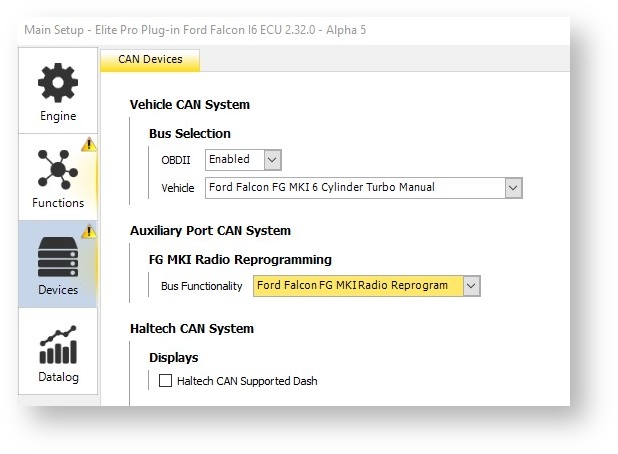The image size is (618, 454).
Task: Click the Bus Selection heading
Action: 190,134
